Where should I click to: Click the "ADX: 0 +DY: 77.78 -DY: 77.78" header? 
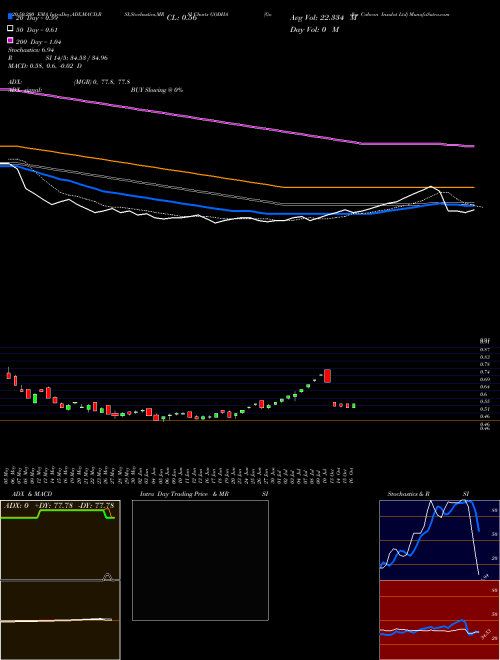pyautogui.click(x=59, y=505)
